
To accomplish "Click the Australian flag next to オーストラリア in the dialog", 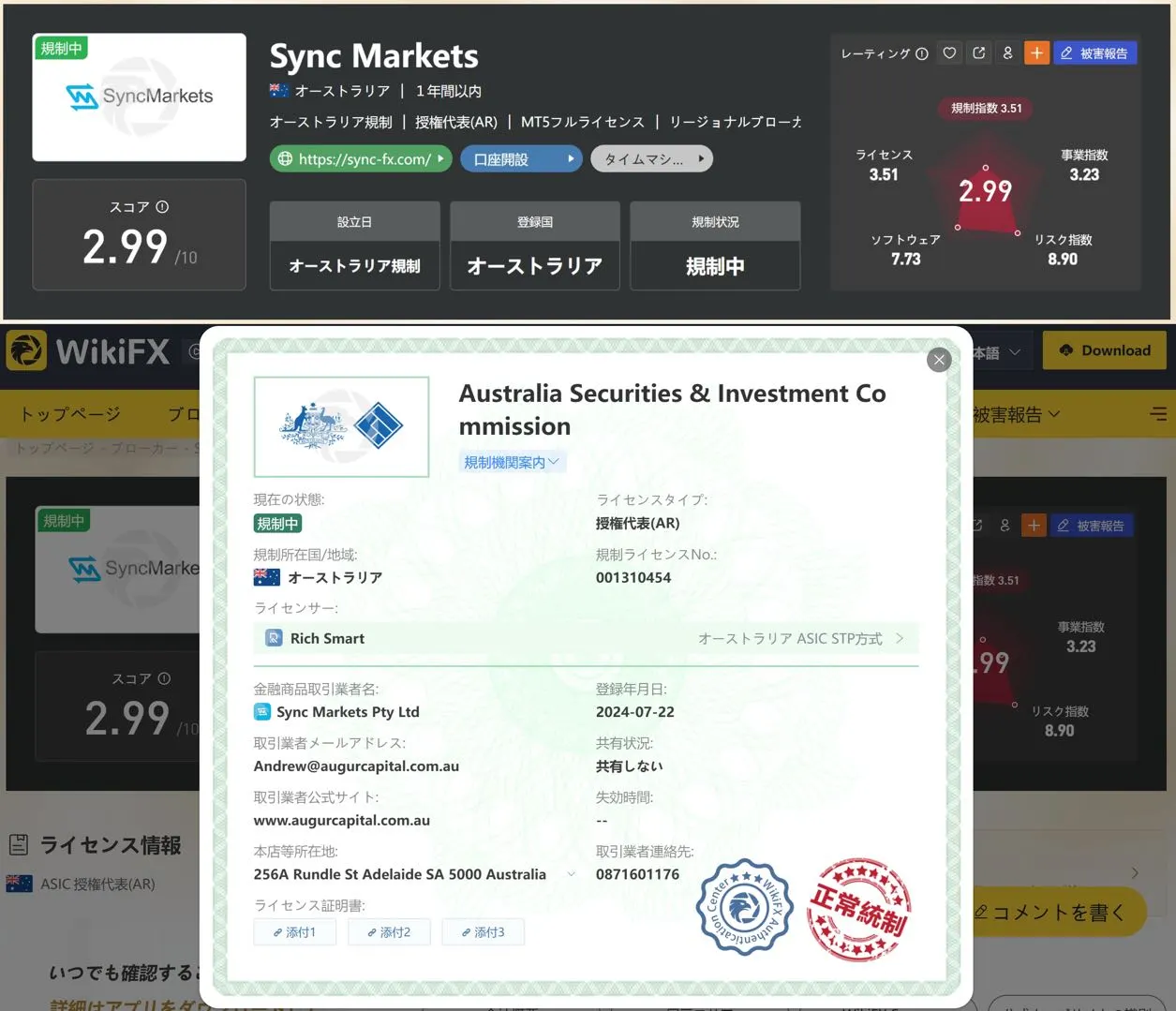I will pos(267,577).
